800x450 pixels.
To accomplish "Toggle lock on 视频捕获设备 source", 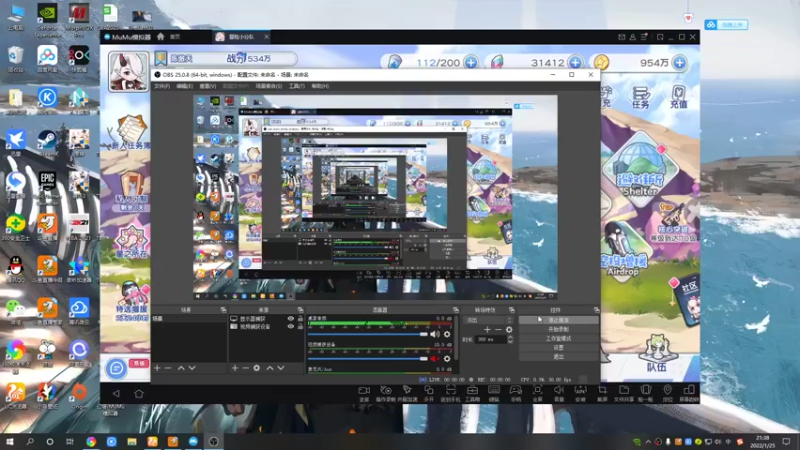I will (x=301, y=327).
